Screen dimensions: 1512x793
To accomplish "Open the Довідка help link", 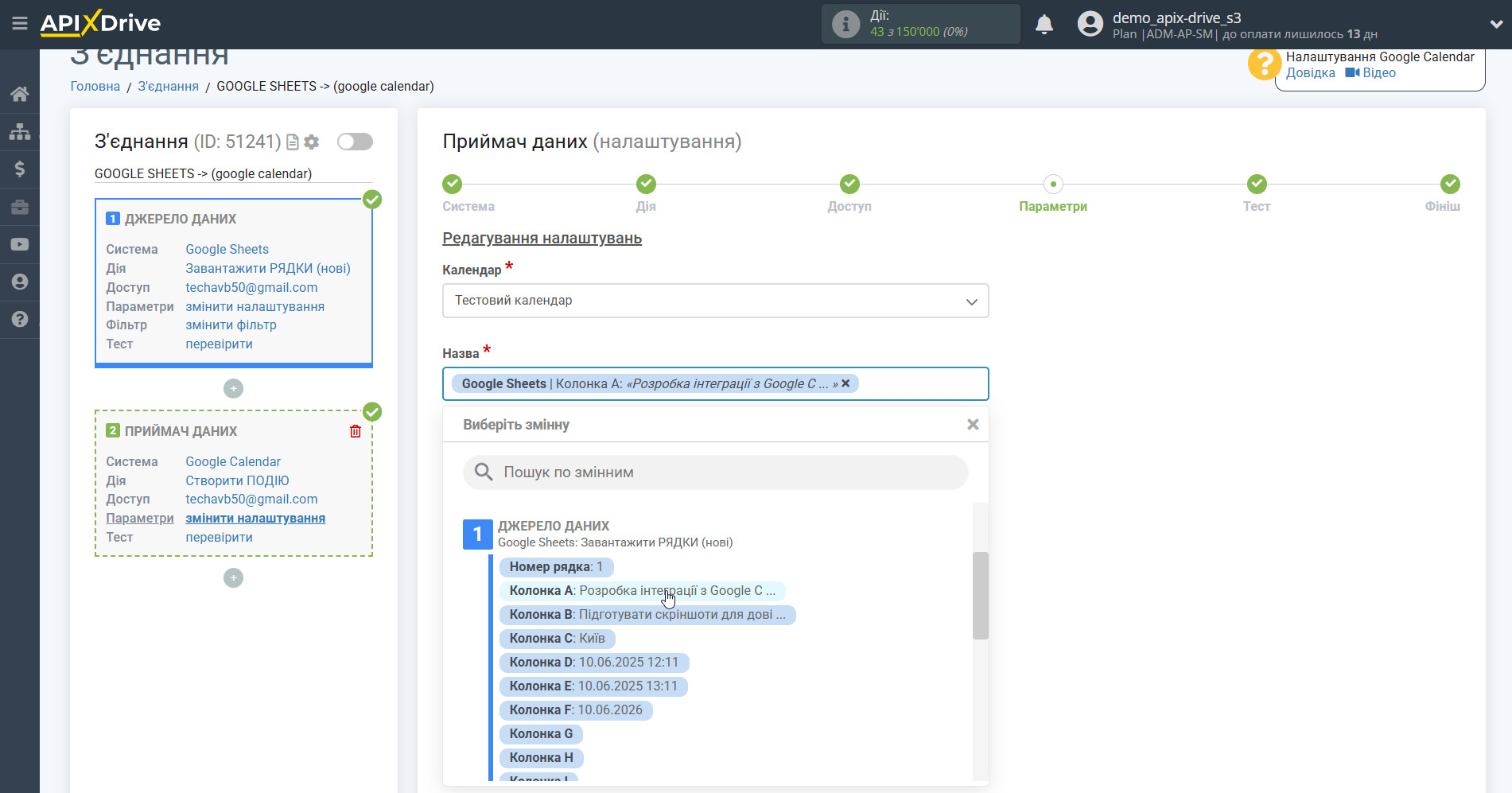I will (x=1311, y=72).
